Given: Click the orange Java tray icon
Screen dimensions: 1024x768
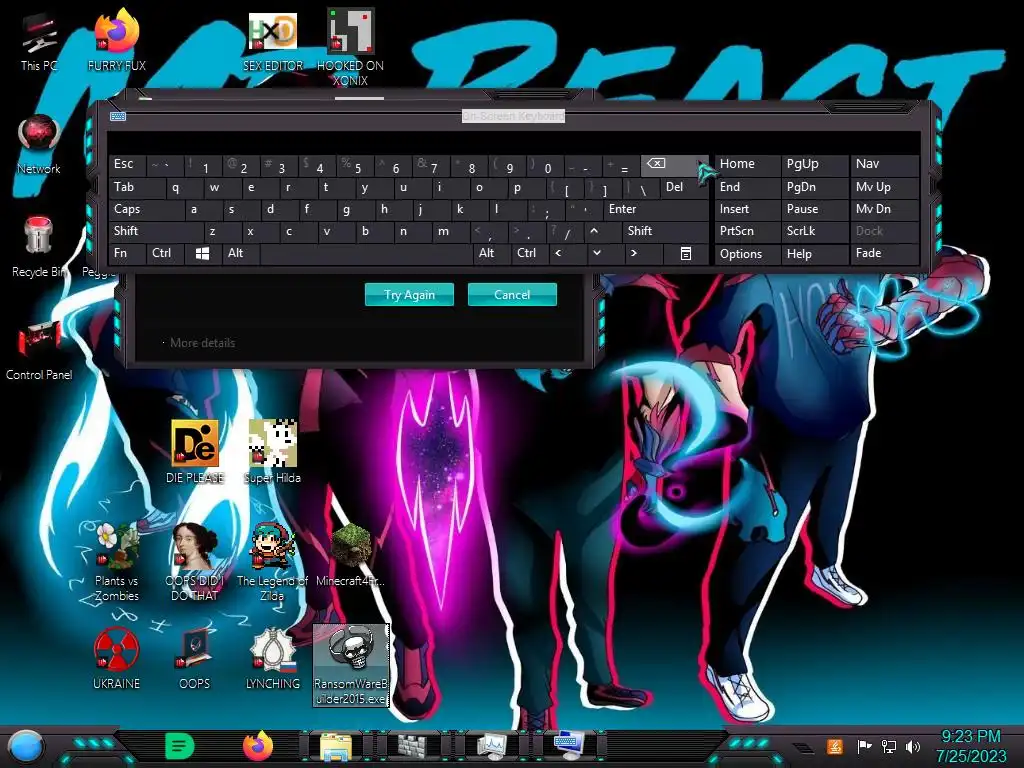Looking at the screenshot, I should tap(835, 746).
